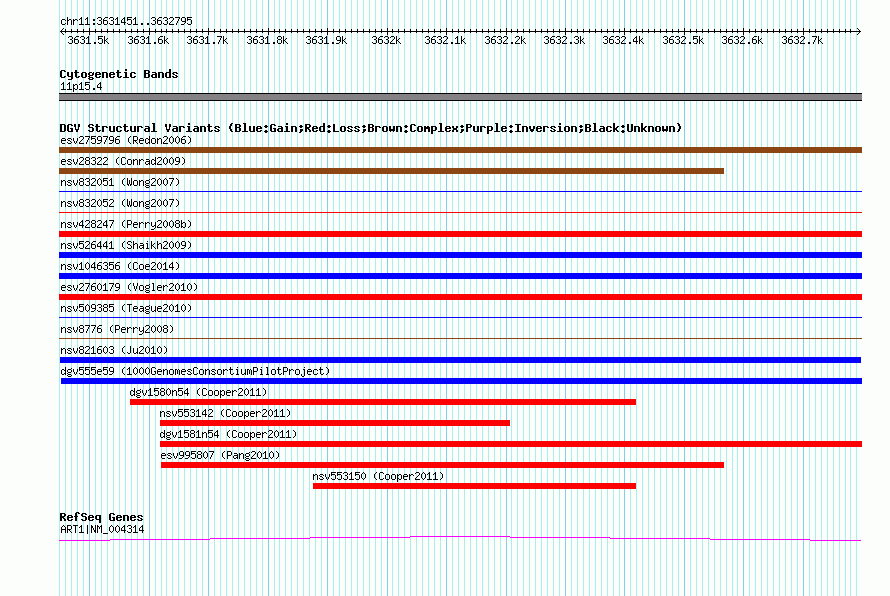890x596 pixels.
Task: Open the nsv553150 (Cooper2011) label
Action: 379,476
